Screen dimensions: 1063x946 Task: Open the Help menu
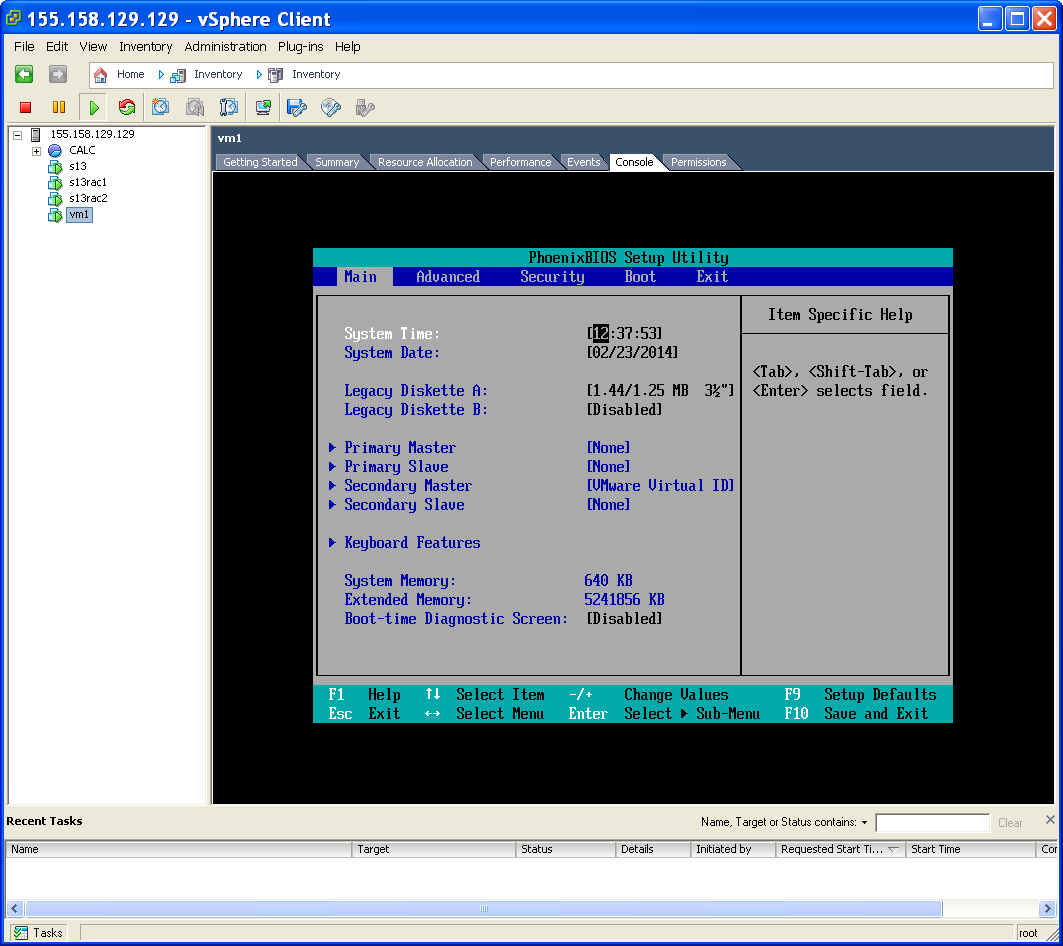coord(347,47)
